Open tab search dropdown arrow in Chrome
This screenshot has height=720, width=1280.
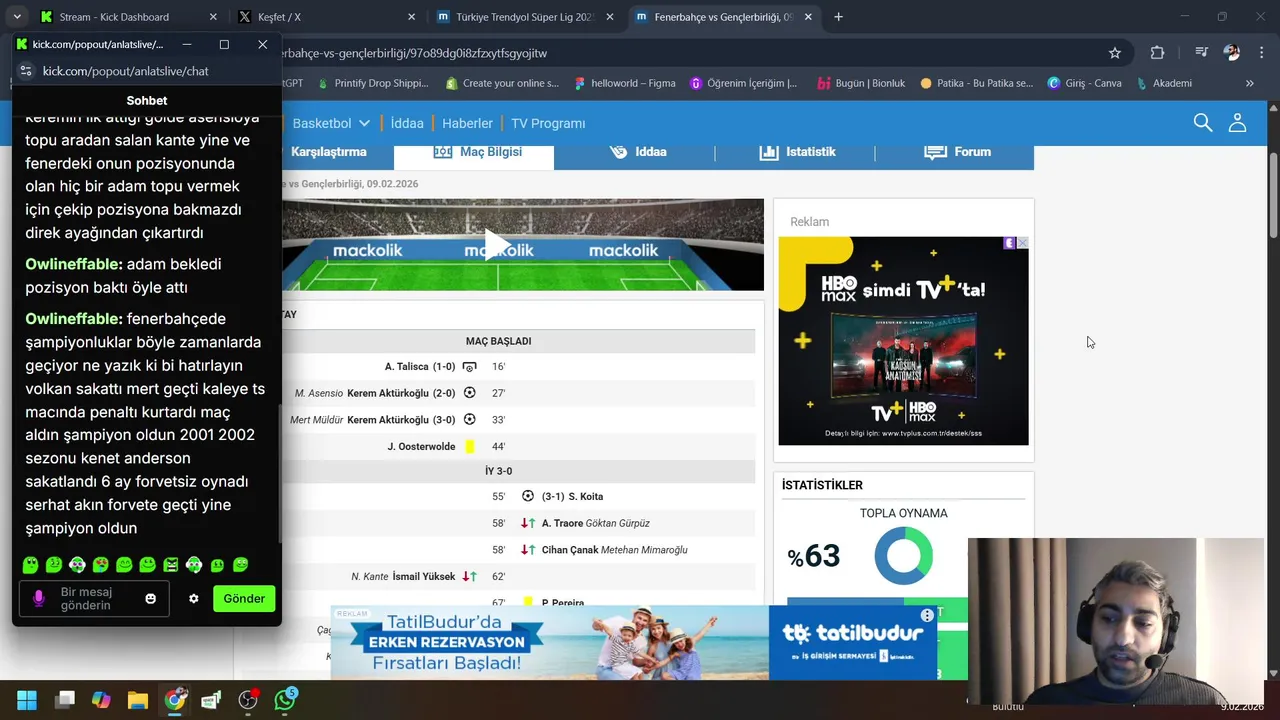click(17, 17)
